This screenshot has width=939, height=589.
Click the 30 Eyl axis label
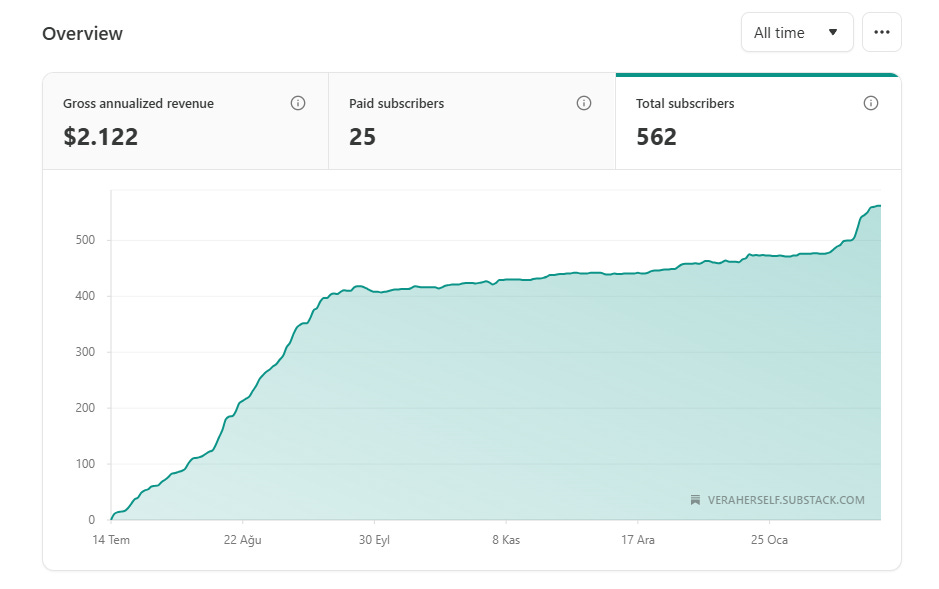pyautogui.click(x=374, y=540)
